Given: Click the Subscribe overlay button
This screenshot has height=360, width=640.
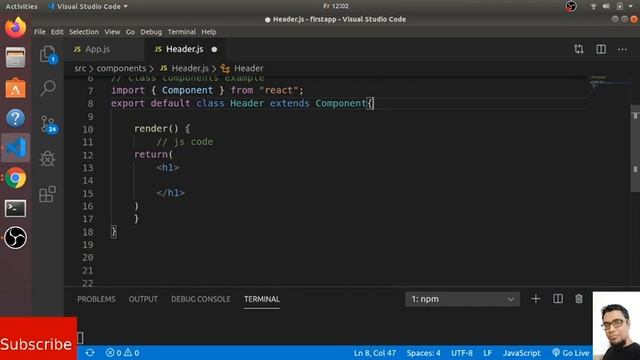Looking at the screenshot, I should coord(38,339).
